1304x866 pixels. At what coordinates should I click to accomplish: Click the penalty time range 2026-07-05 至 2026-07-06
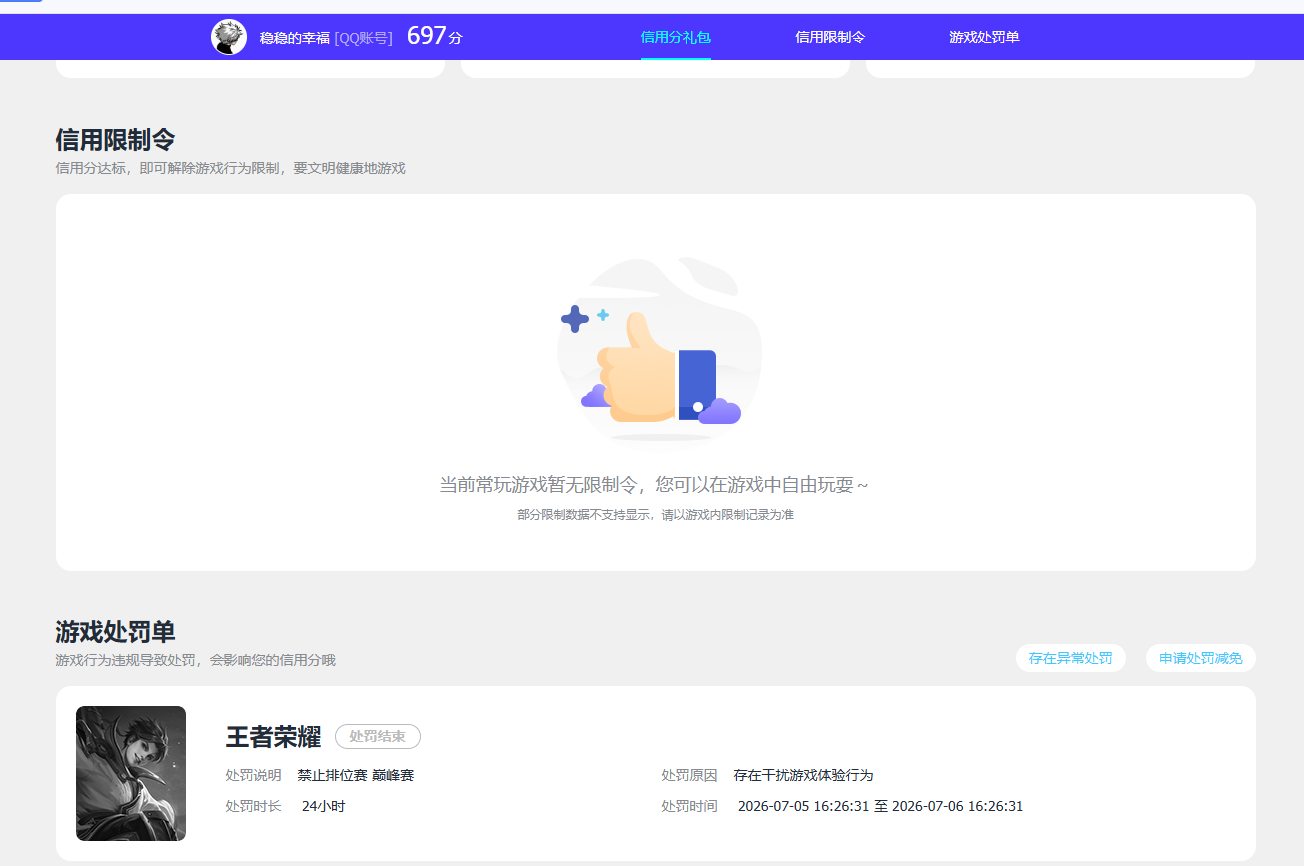[881, 806]
